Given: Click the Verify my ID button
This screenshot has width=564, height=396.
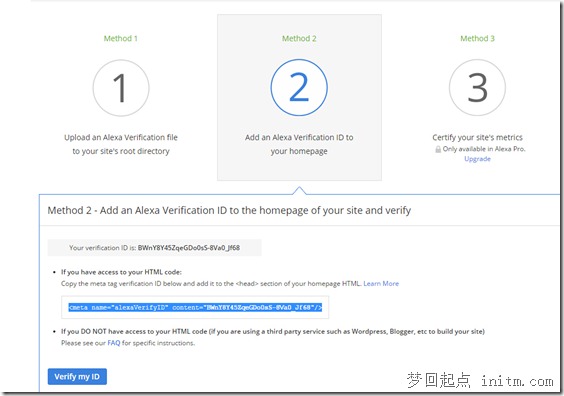Looking at the screenshot, I should coord(77,377).
